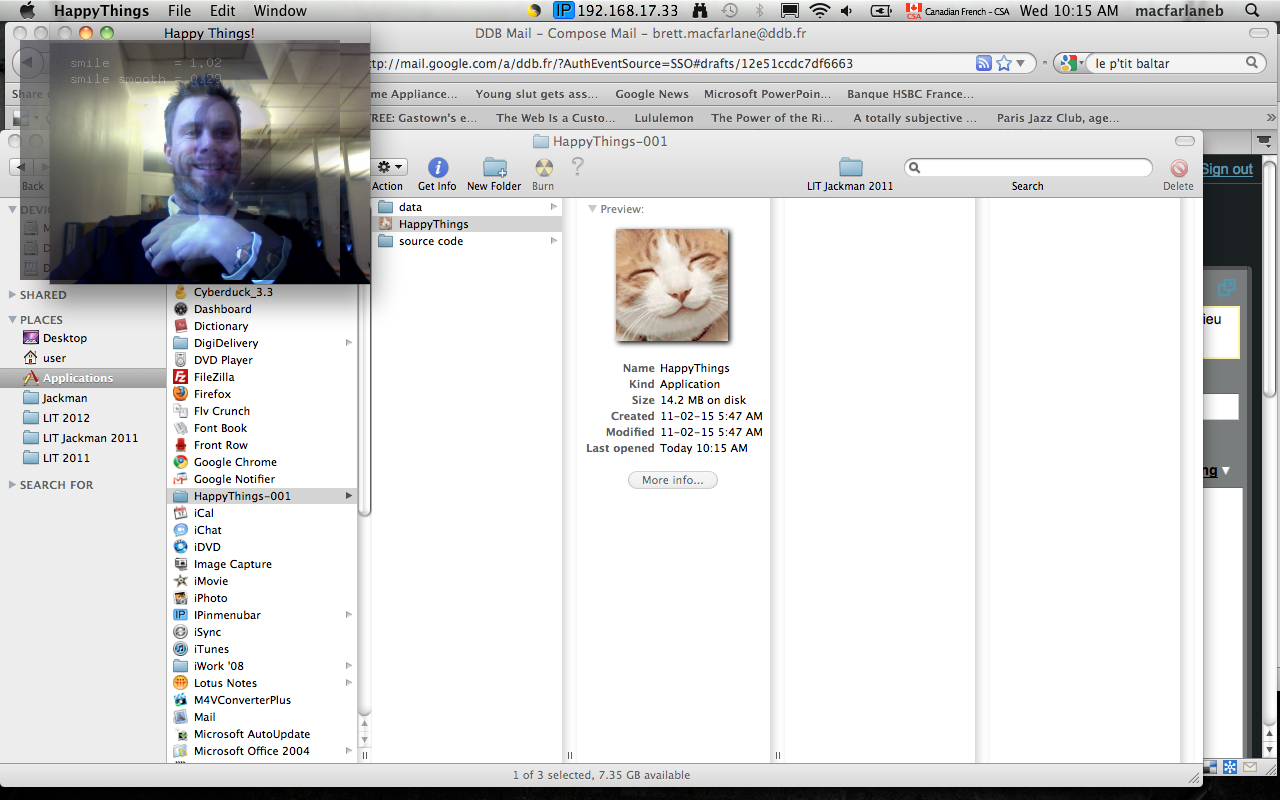The image size is (1280, 800).
Task: Select Google Chrome in the Applications list
Action: click(x=235, y=462)
